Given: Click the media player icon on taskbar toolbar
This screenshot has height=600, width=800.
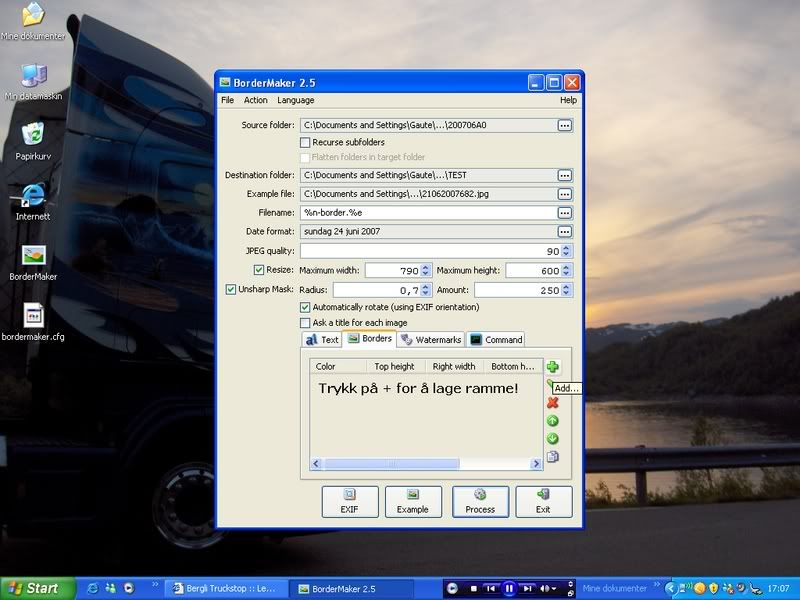Looking at the screenshot, I should (452, 589).
